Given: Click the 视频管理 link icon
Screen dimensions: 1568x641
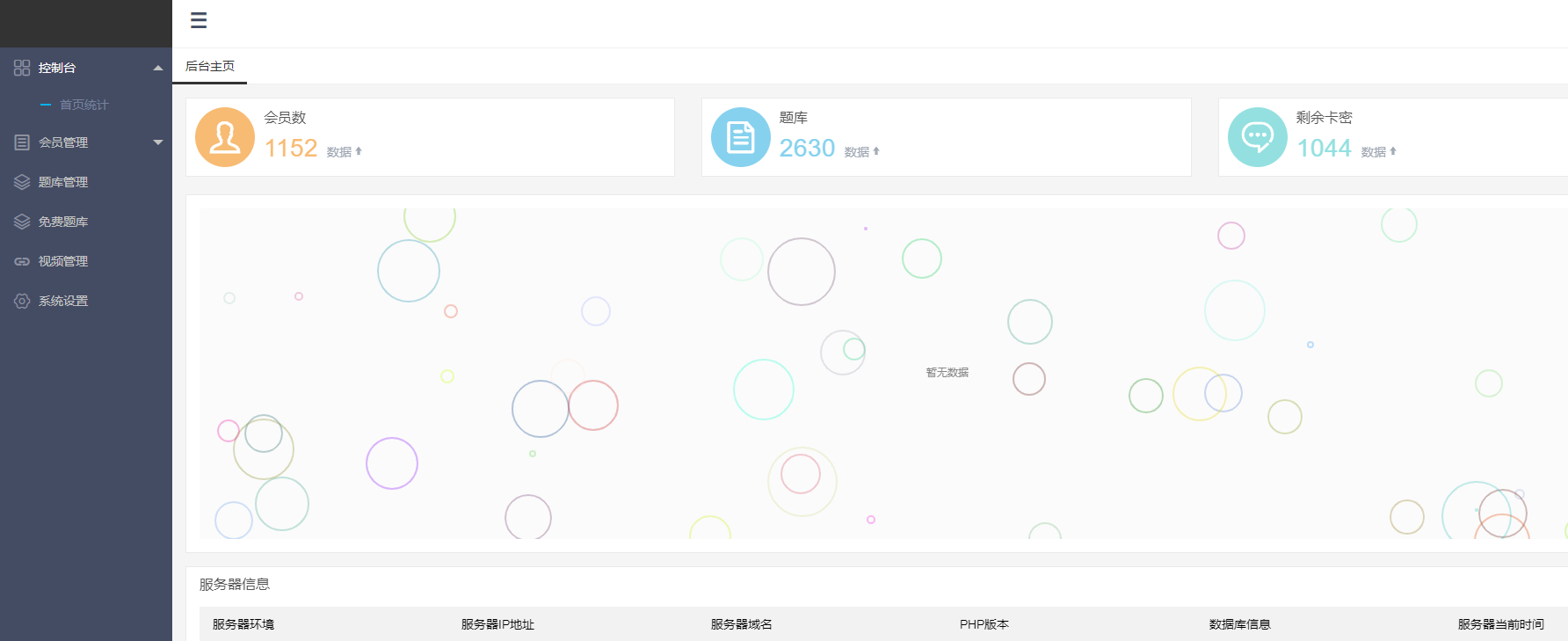Looking at the screenshot, I should pyautogui.click(x=22, y=261).
